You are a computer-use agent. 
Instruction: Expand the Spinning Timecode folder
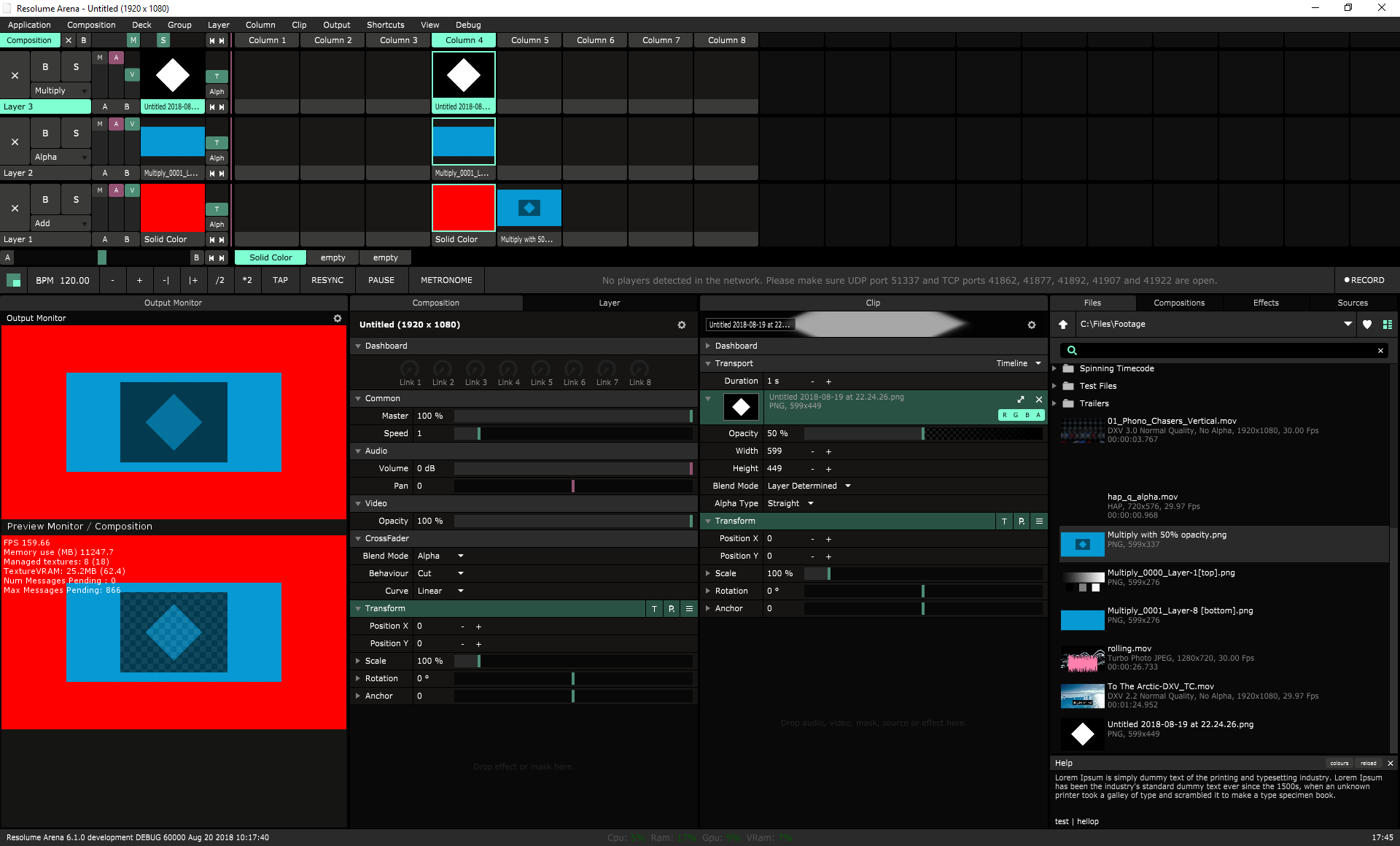coord(1054,368)
